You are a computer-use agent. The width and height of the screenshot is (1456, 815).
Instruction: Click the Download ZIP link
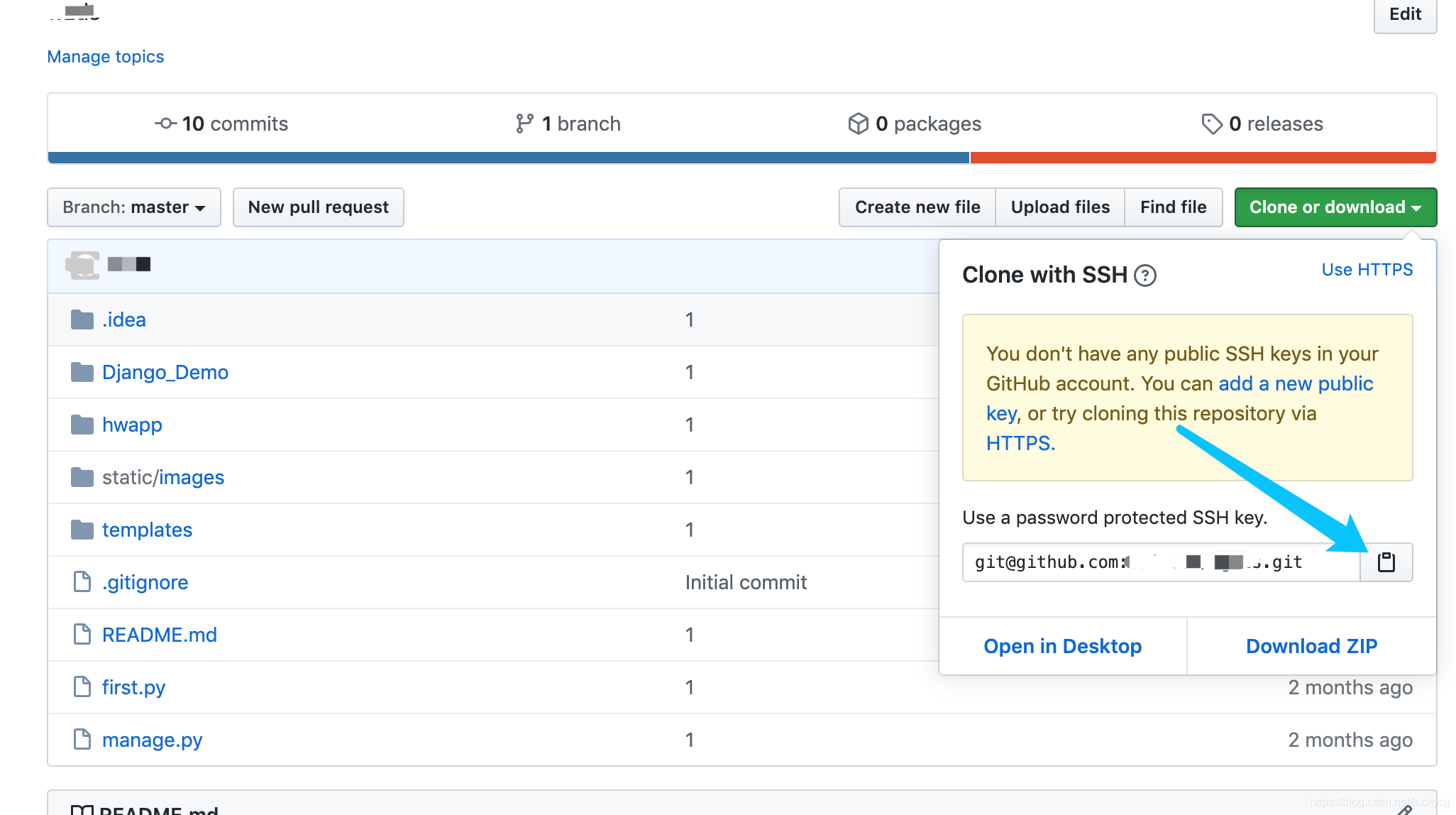pyautogui.click(x=1311, y=646)
